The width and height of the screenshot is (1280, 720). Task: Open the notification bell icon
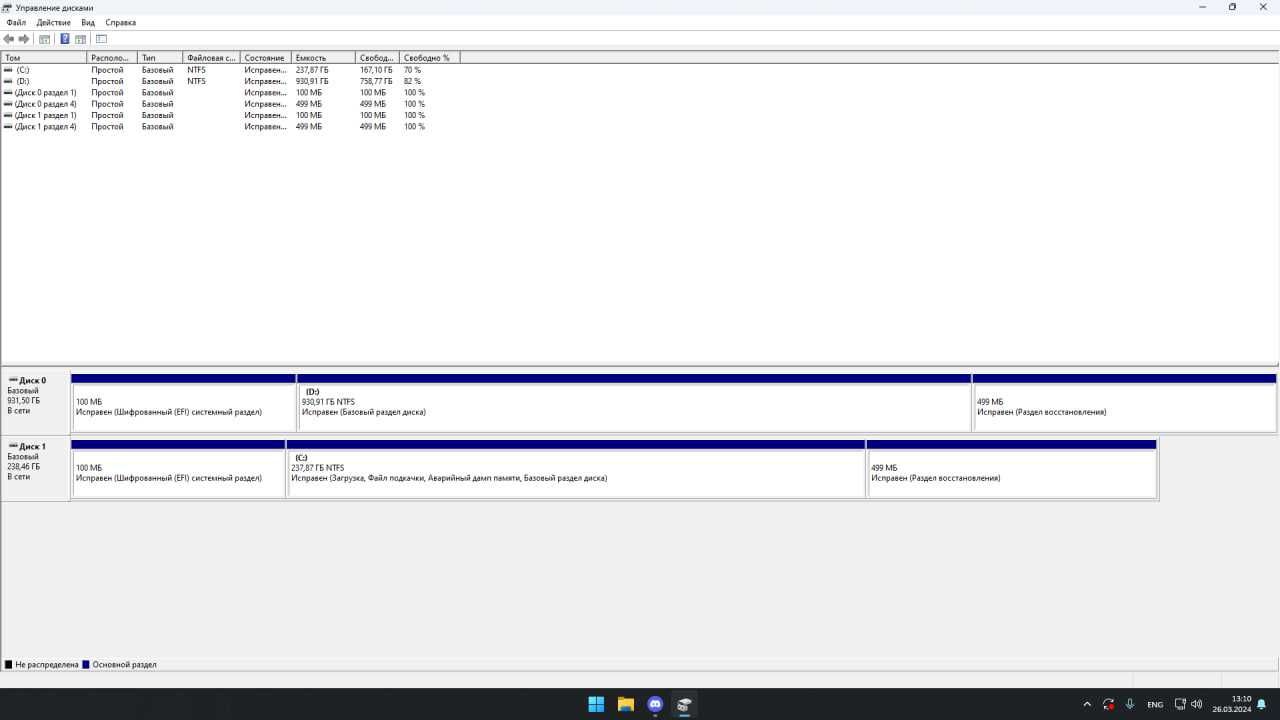click(x=1261, y=705)
